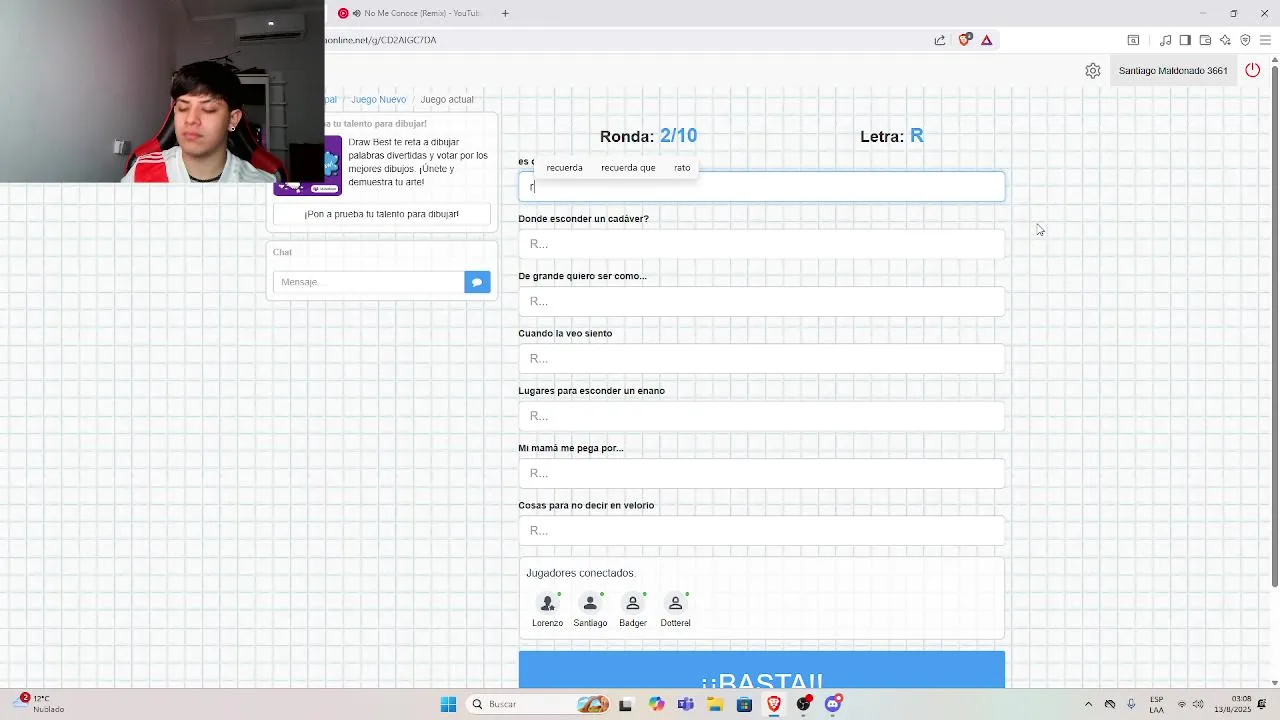Viewport: 1280px width, 720px height.
Task: Click the scrollbar down arrow
Action: 1274,683
